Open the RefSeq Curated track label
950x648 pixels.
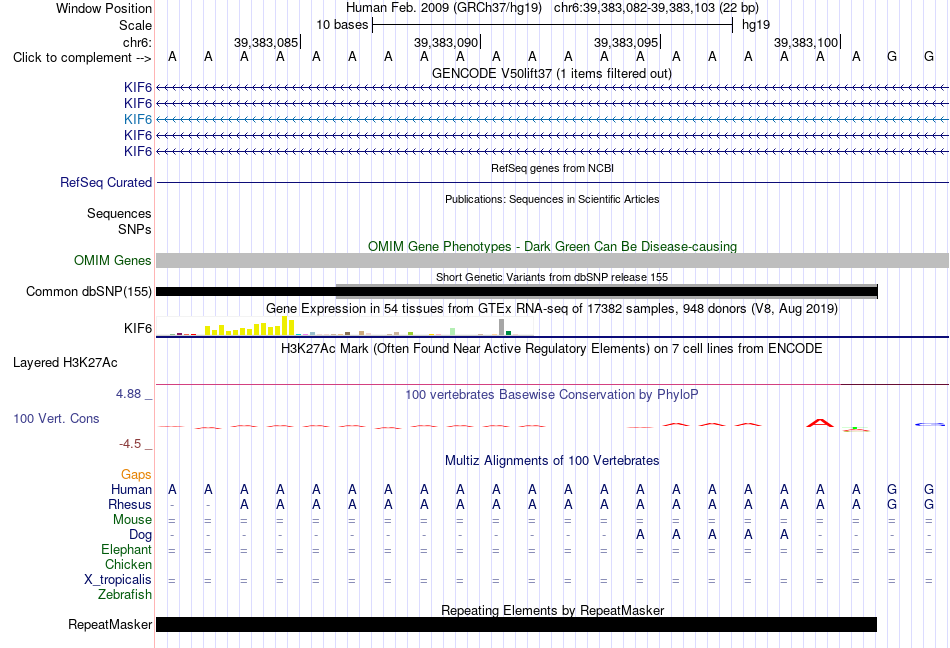tap(106, 182)
